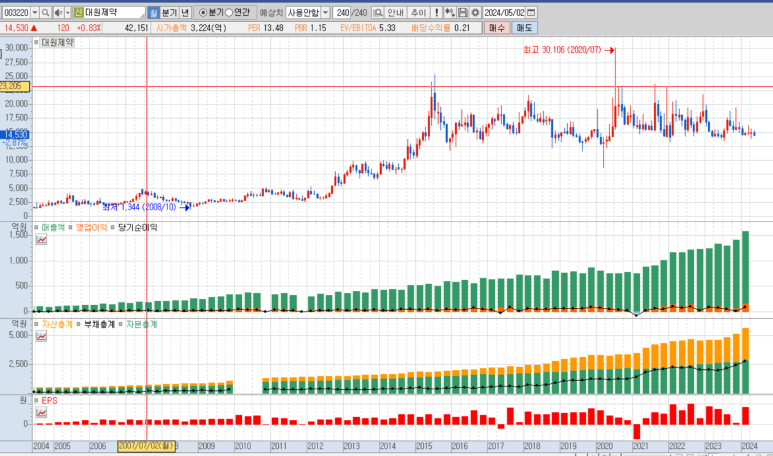Click the 안내 button
Image resolution: width=773 pixels, height=456 pixels.
click(x=396, y=12)
